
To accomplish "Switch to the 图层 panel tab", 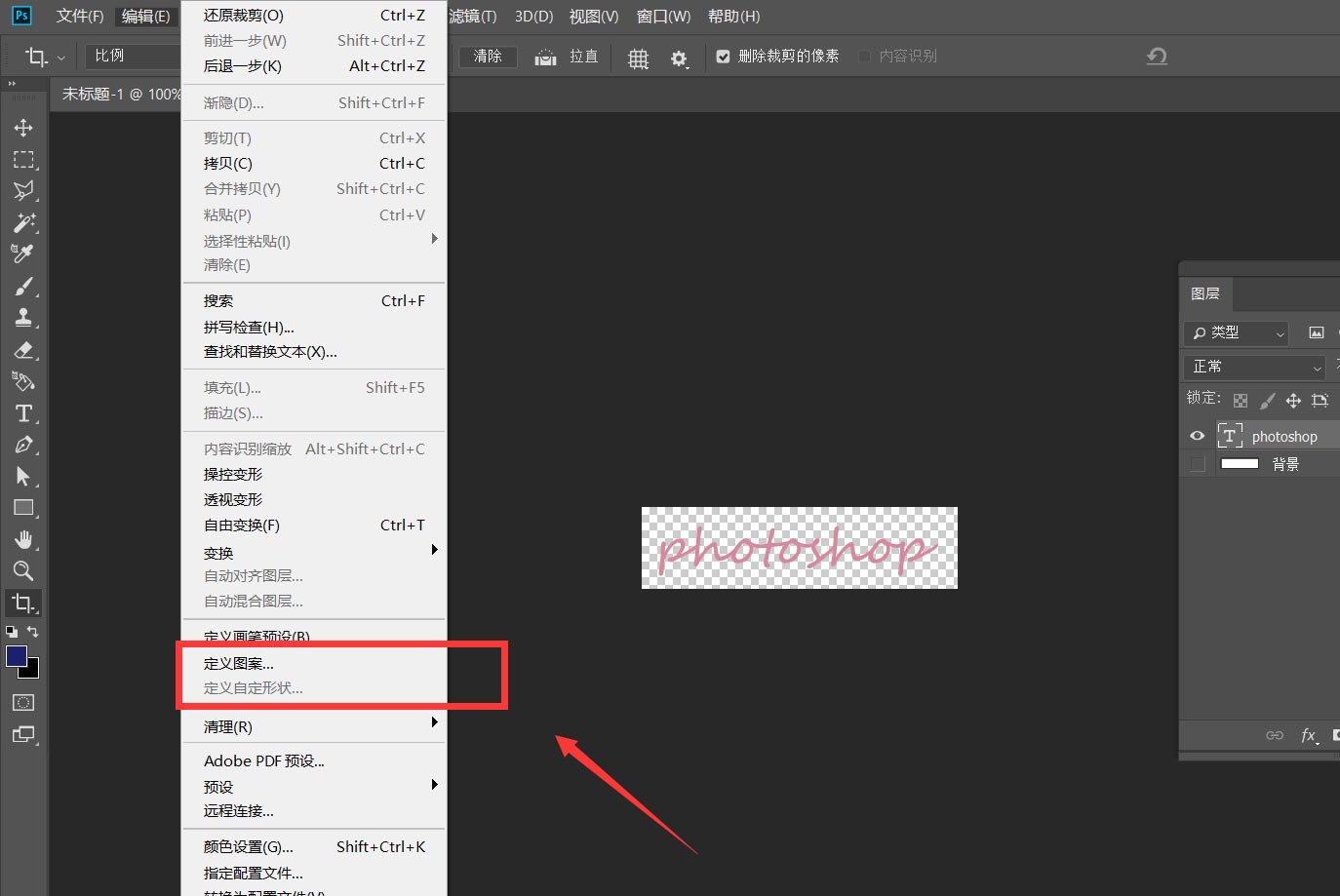I will coord(1205,293).
